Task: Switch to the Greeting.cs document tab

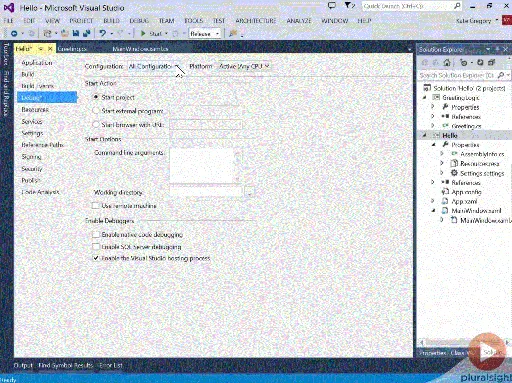Action: click(72, 49)
